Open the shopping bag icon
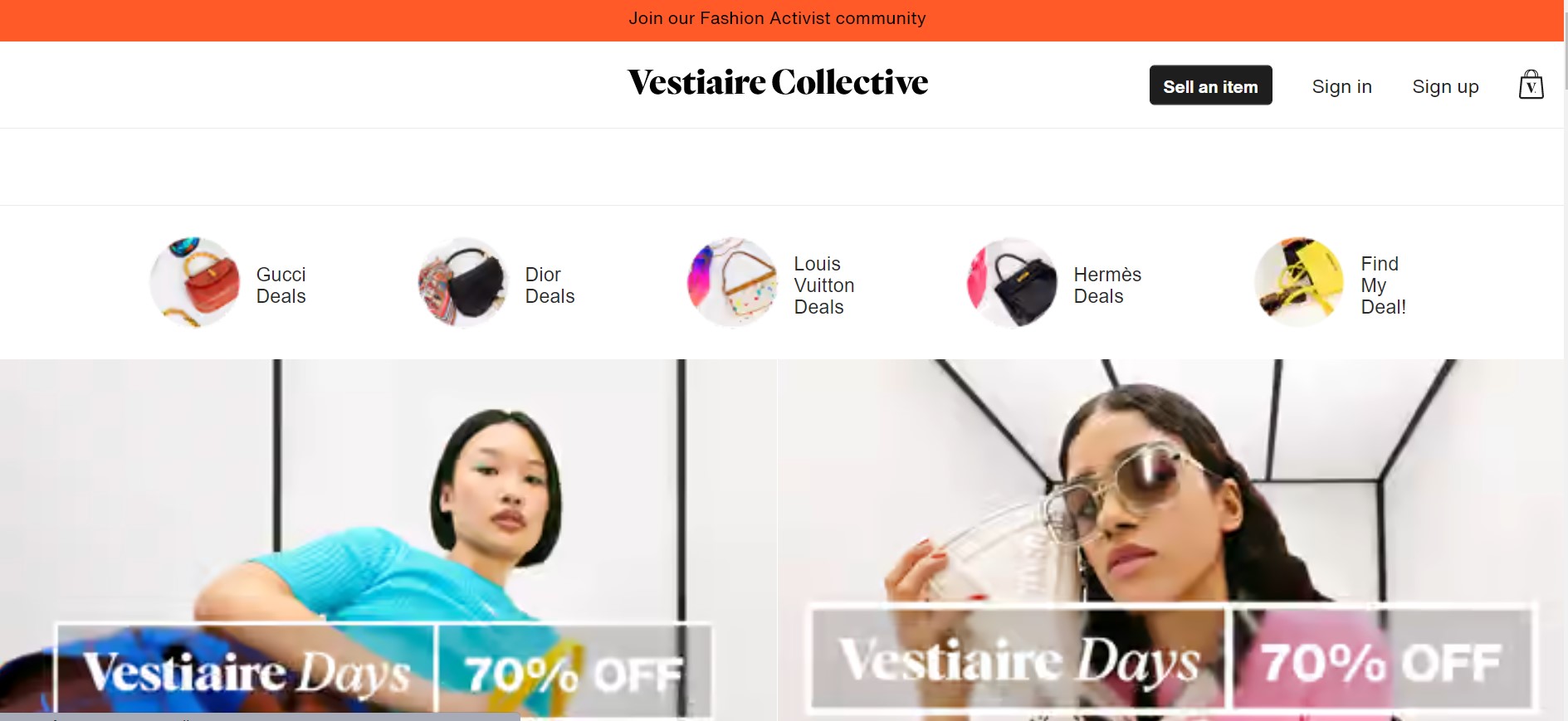1568x721 pixels. (1531, 85)
